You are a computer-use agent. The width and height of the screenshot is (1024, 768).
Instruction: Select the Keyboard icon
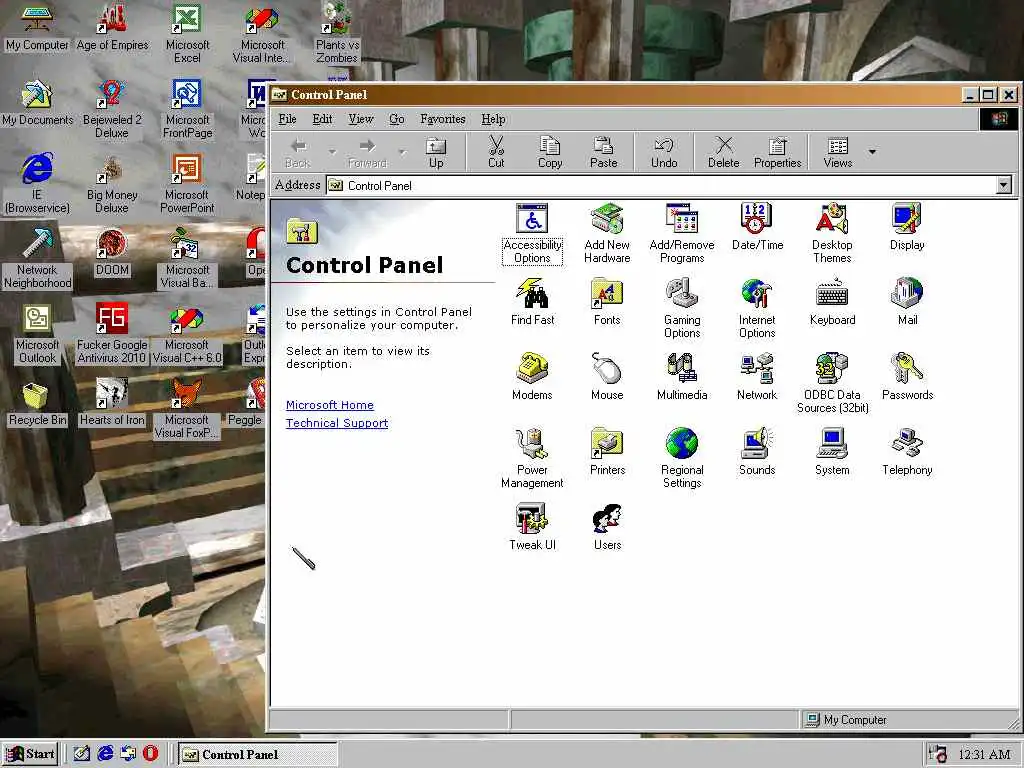832,302
